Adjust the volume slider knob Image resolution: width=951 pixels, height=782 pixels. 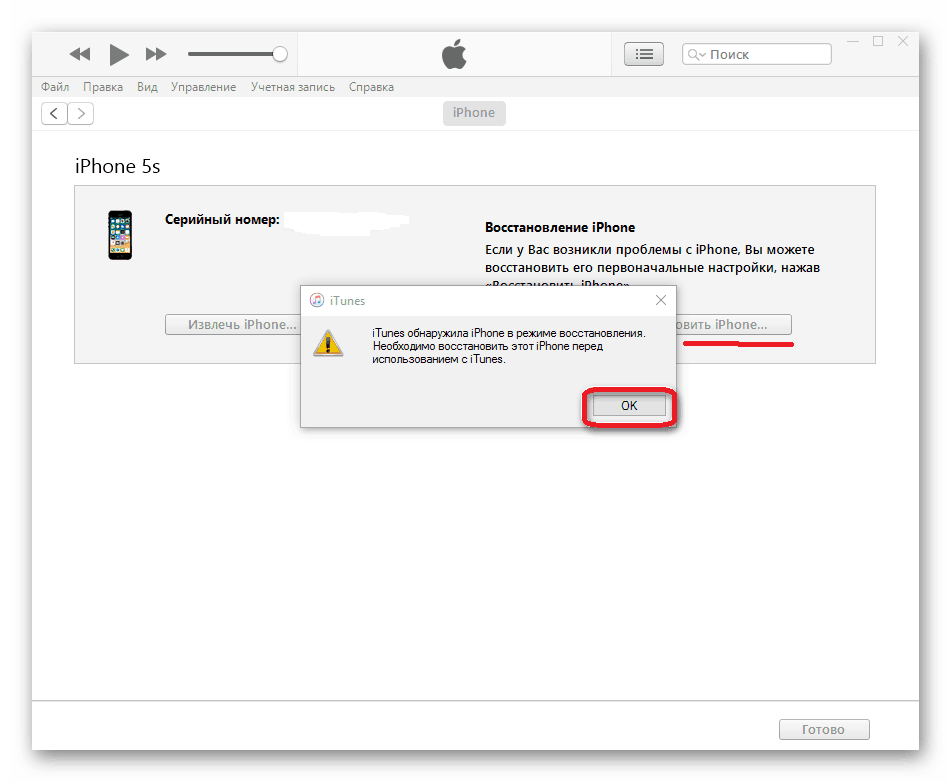(x=280, y=54)
